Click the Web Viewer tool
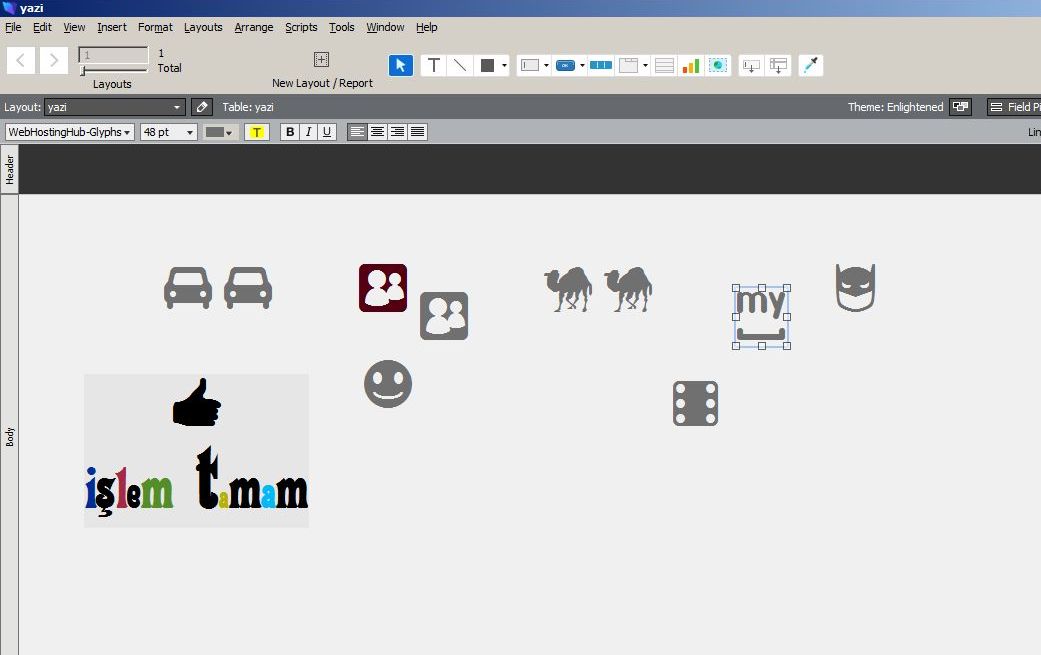 pyautogui.click(x=718, y=66)
